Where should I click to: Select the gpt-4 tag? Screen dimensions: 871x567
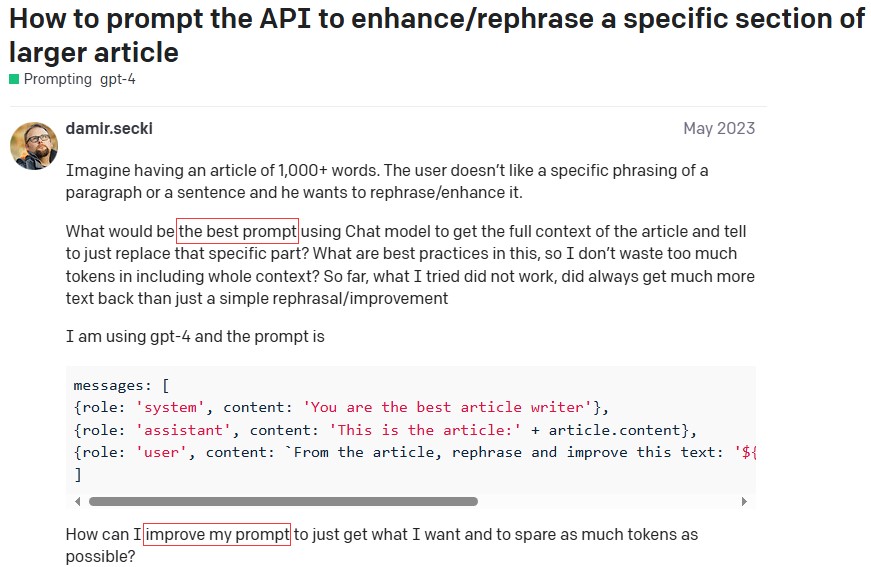pyautogui.click(x=117, y=79)
